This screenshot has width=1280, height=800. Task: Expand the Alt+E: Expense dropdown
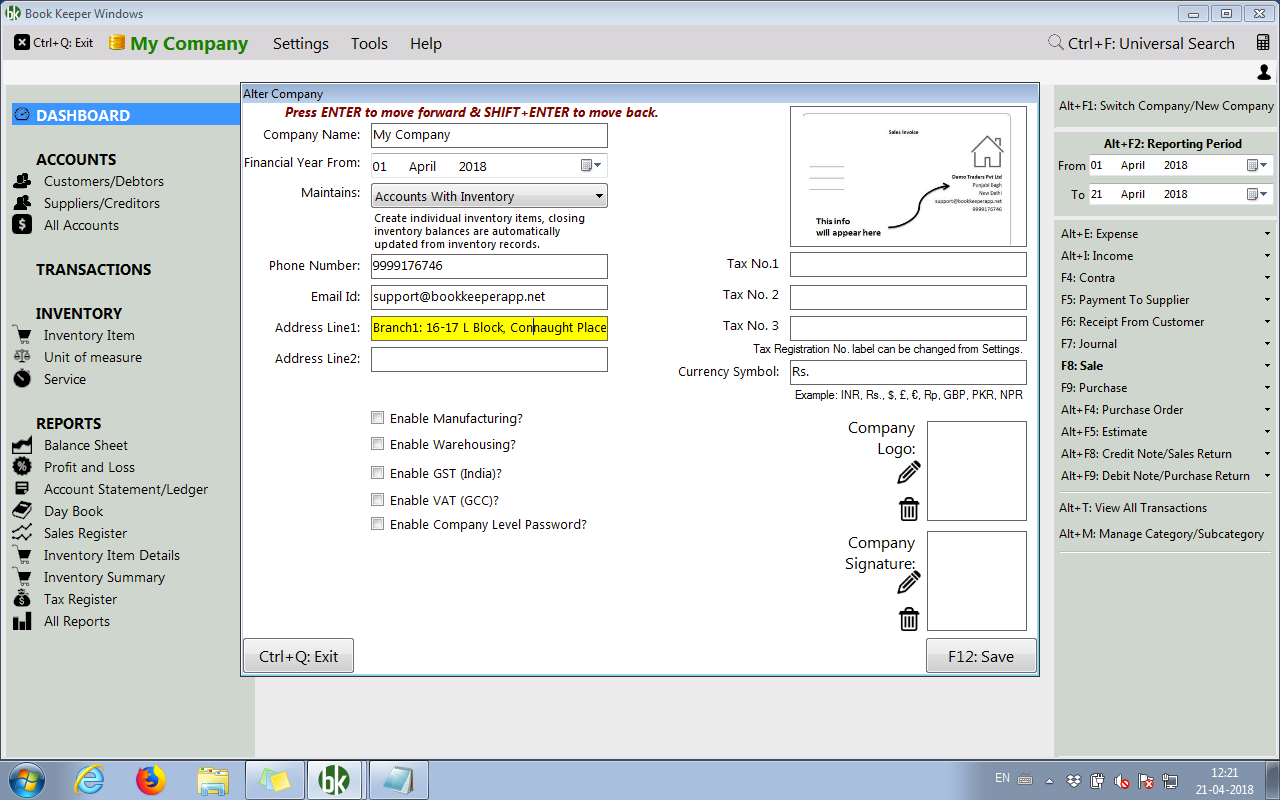pos(1267,234)
